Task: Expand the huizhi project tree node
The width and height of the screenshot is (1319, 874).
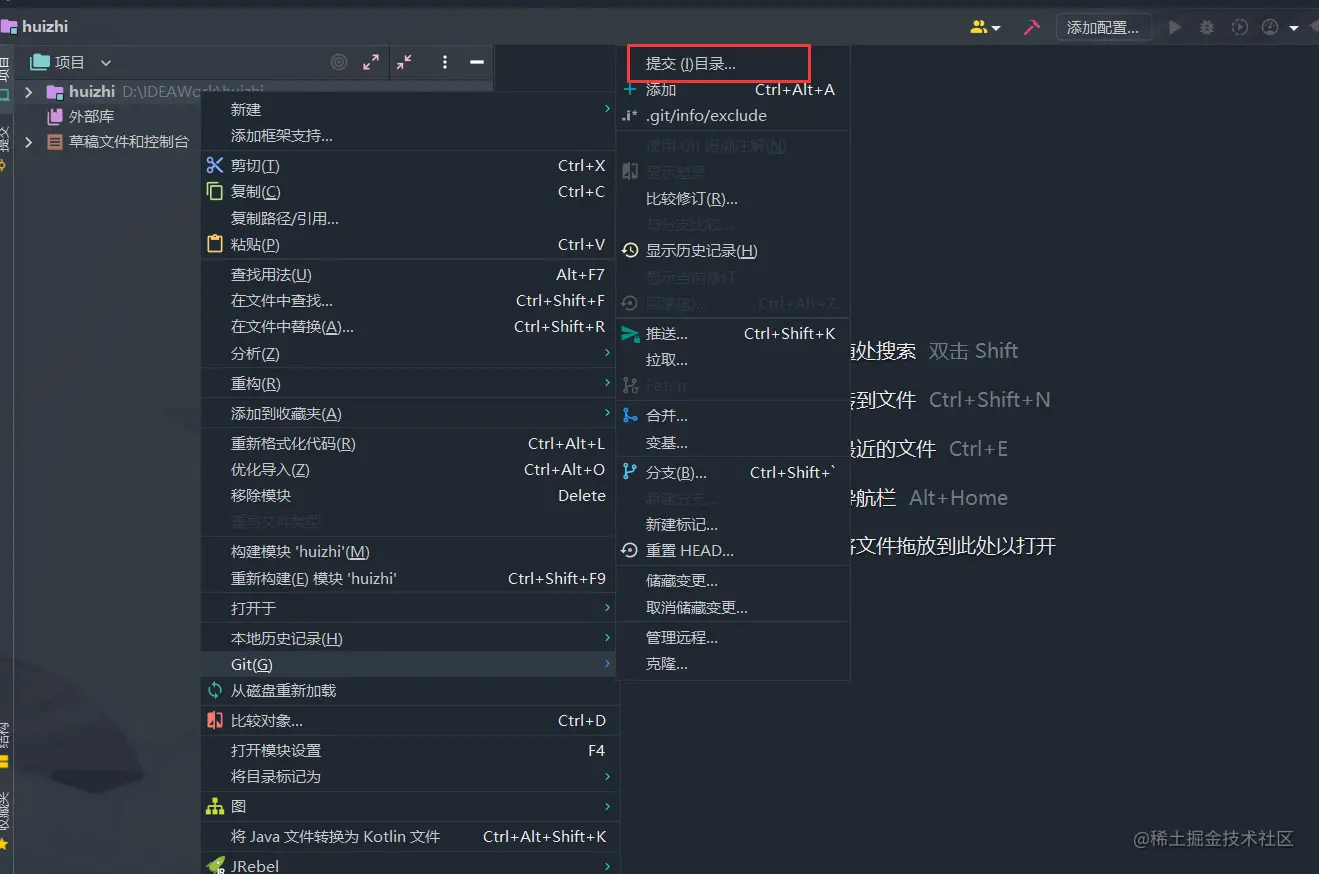Action: (27, 92)
